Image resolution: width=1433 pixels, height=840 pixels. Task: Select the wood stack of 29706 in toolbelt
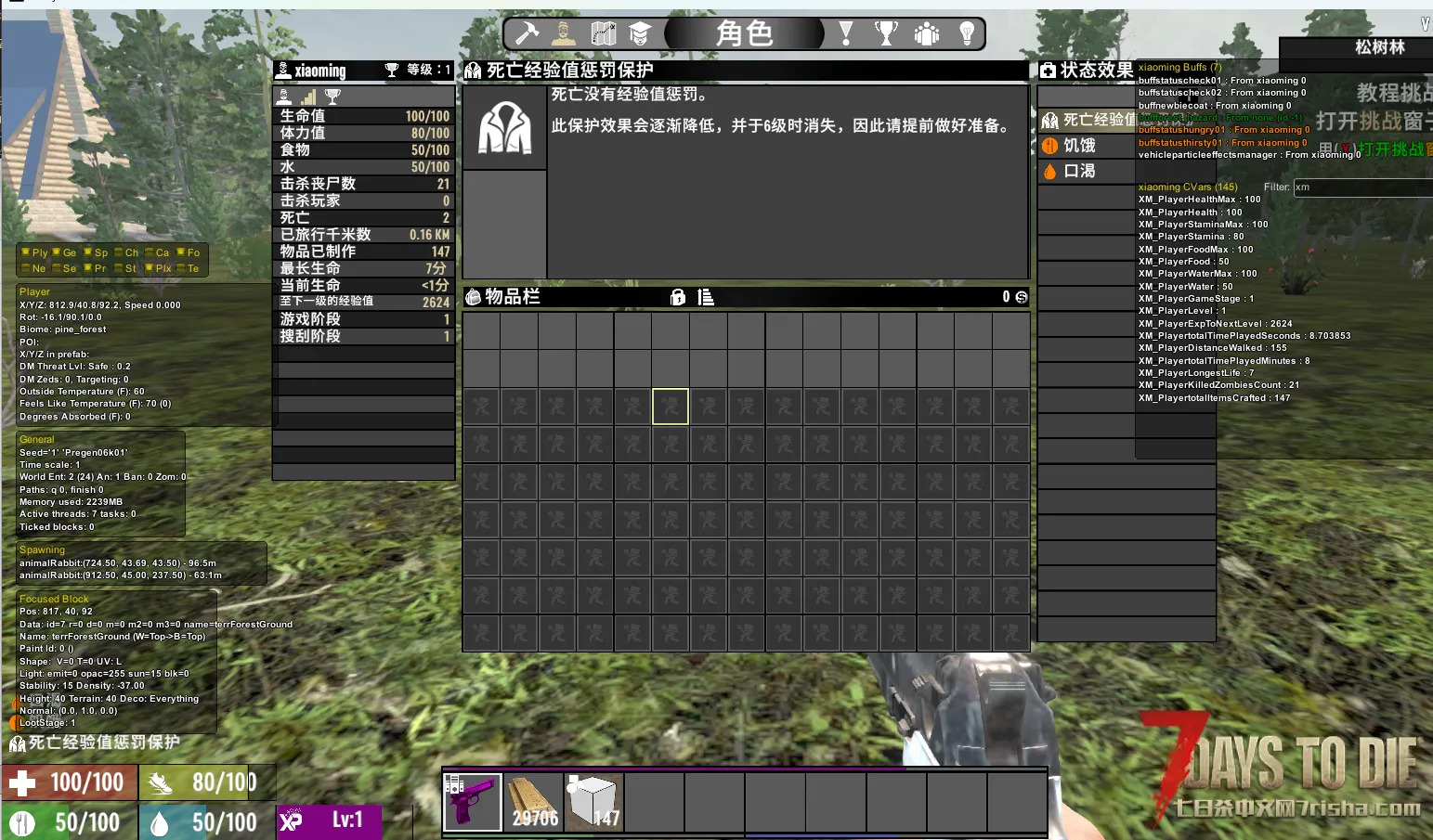(534, 802)
